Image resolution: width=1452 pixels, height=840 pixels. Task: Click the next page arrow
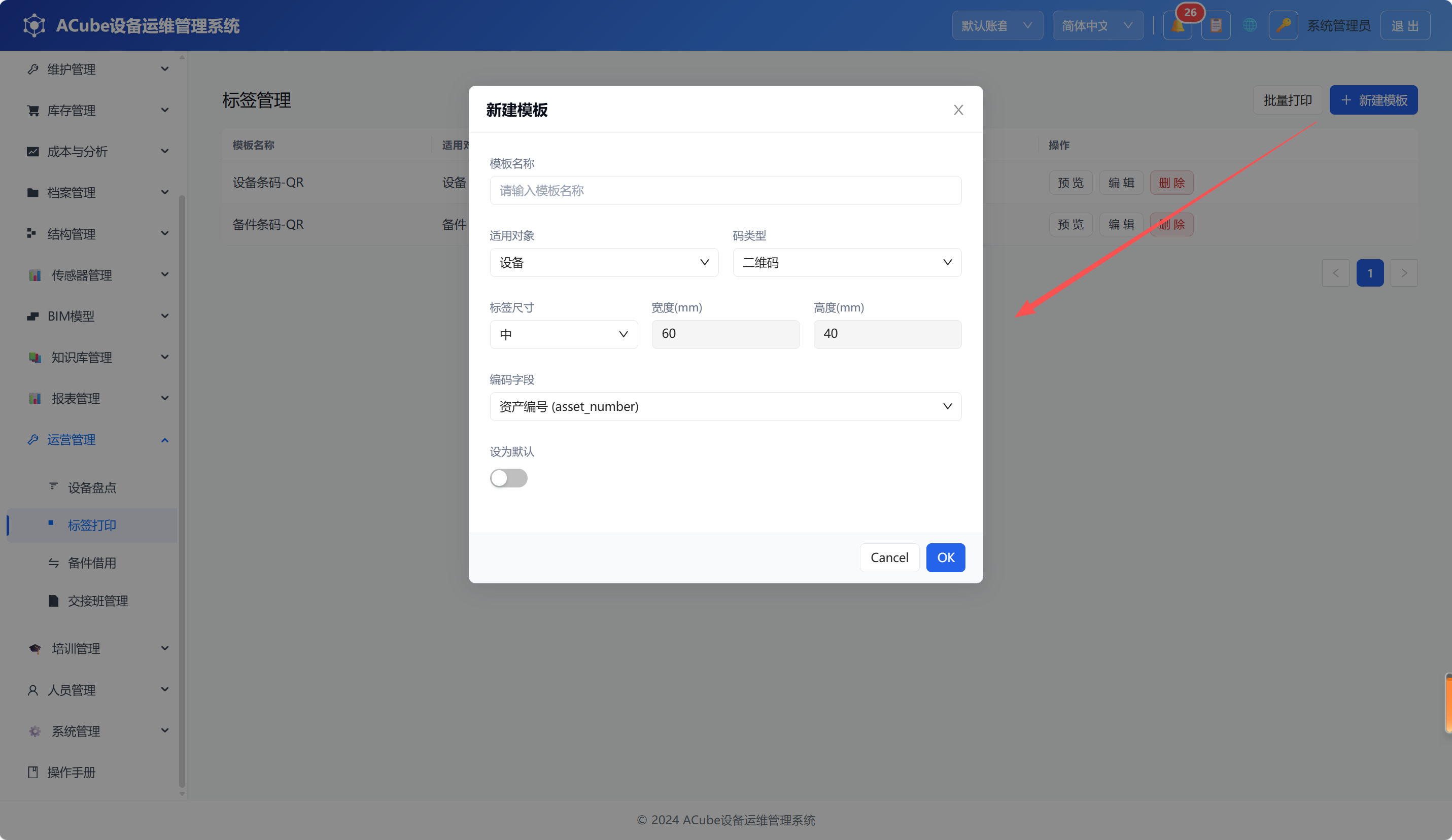[x=1404, y=273]
